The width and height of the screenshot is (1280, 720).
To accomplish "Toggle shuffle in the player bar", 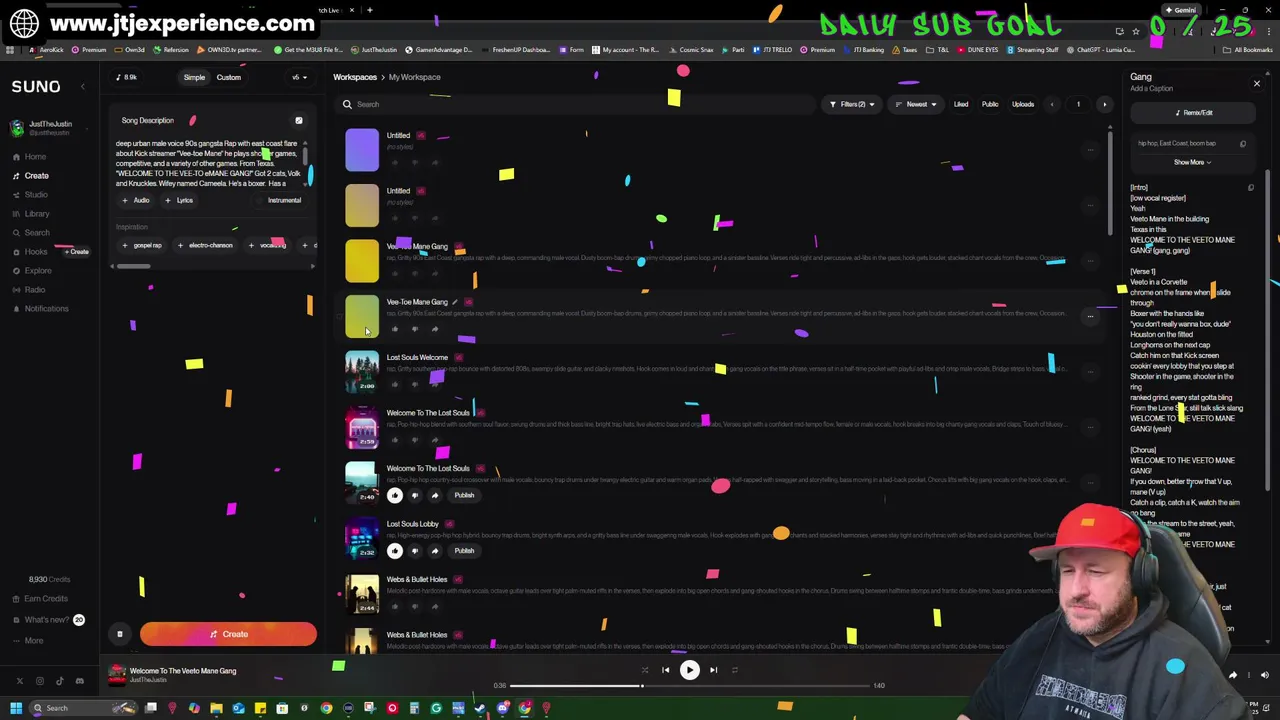I will coord(644,670).
